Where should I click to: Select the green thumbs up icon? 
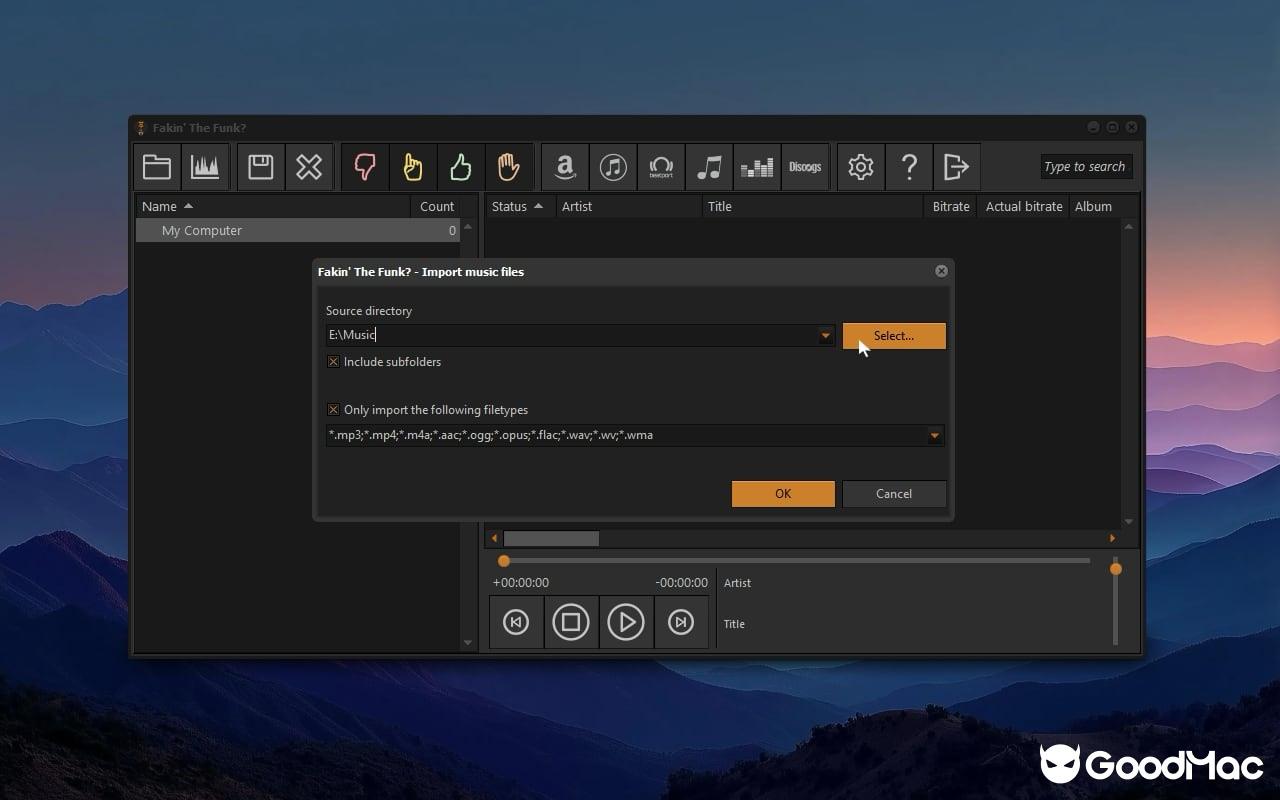pyautogui.click(x=461, y=167)
